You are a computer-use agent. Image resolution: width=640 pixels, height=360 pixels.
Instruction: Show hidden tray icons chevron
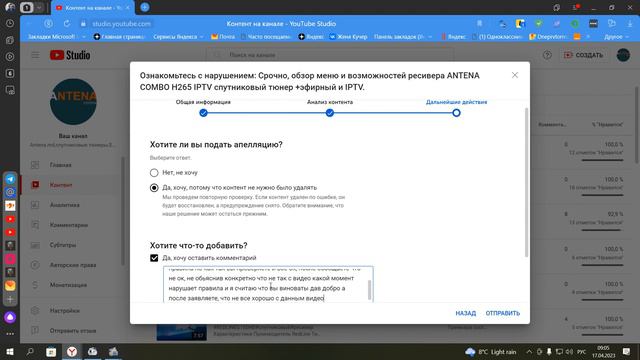pyautogui.click(x=529, y=352)
